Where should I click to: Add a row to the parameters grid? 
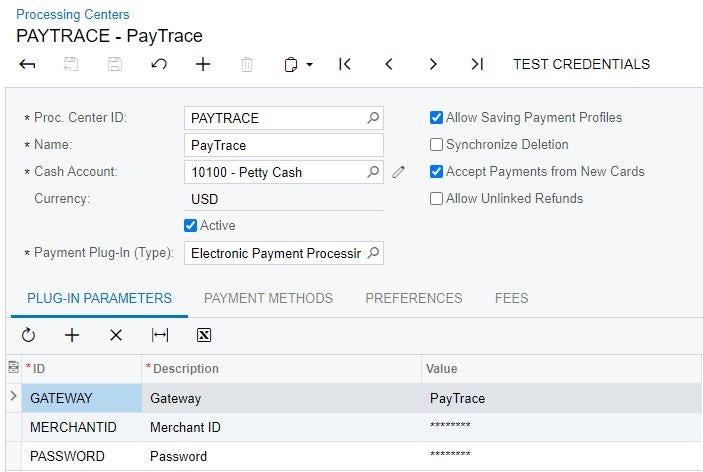click(x=72, y=335)
